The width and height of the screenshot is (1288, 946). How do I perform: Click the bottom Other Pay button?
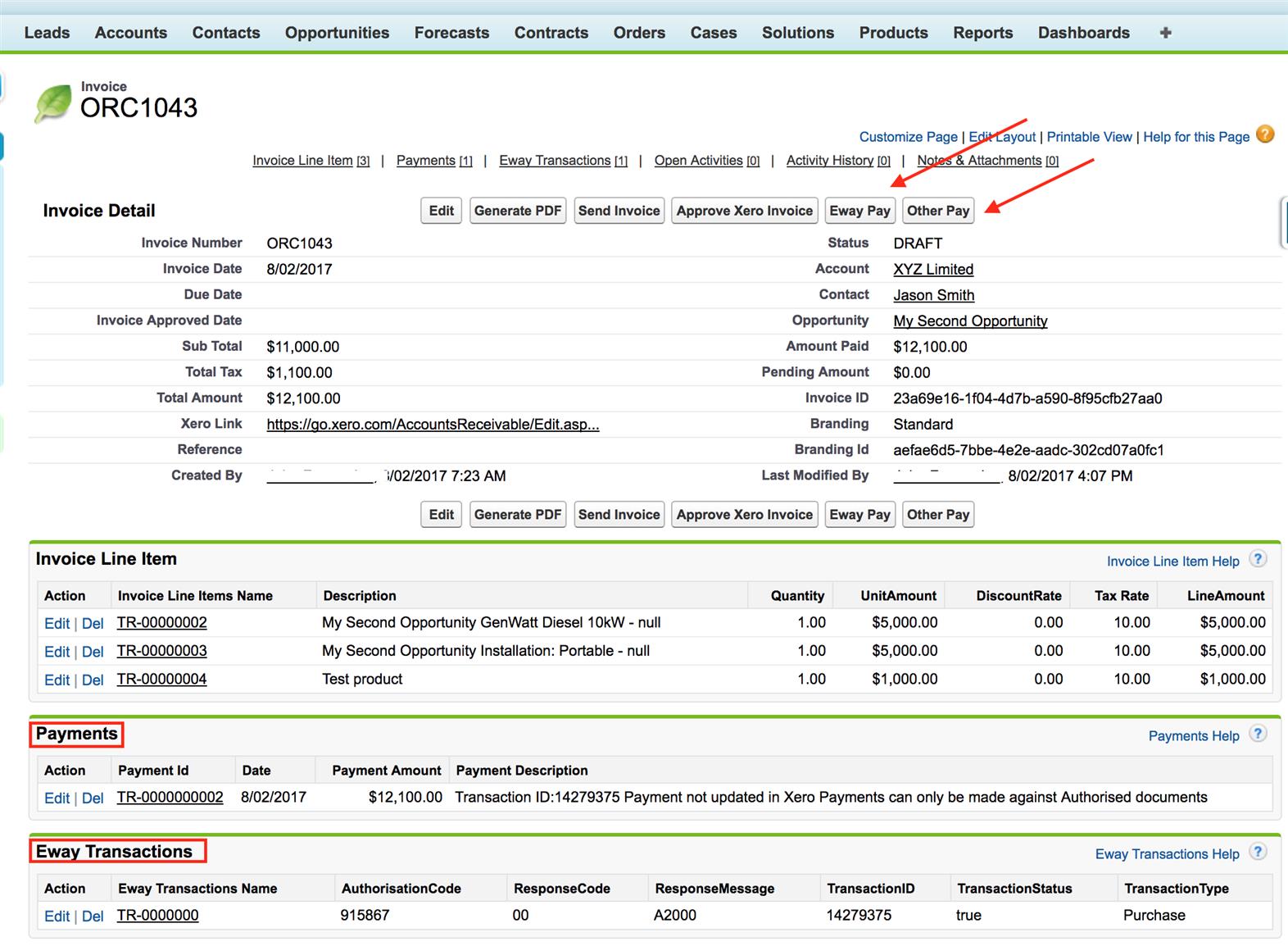(938, 515)
